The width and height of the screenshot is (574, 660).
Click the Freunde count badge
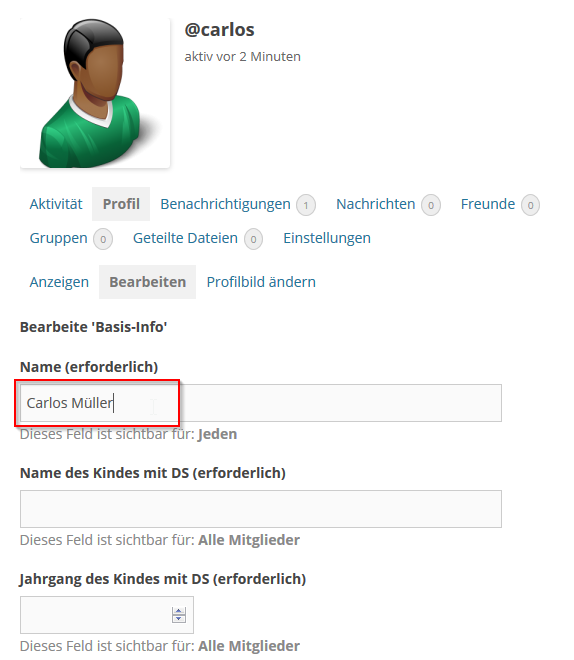point(530,205)
